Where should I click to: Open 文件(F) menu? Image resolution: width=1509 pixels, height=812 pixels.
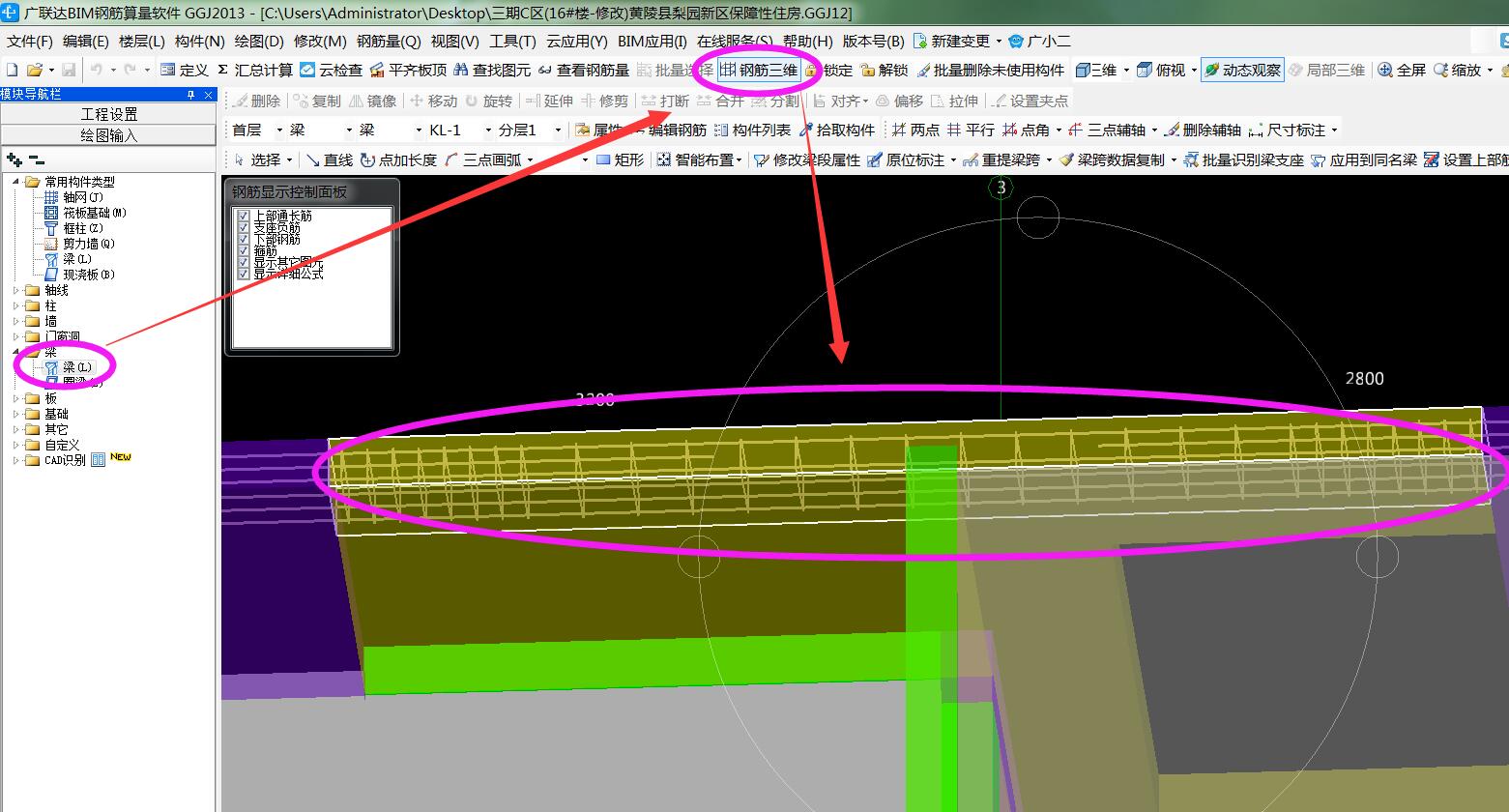tap(30, 41)
